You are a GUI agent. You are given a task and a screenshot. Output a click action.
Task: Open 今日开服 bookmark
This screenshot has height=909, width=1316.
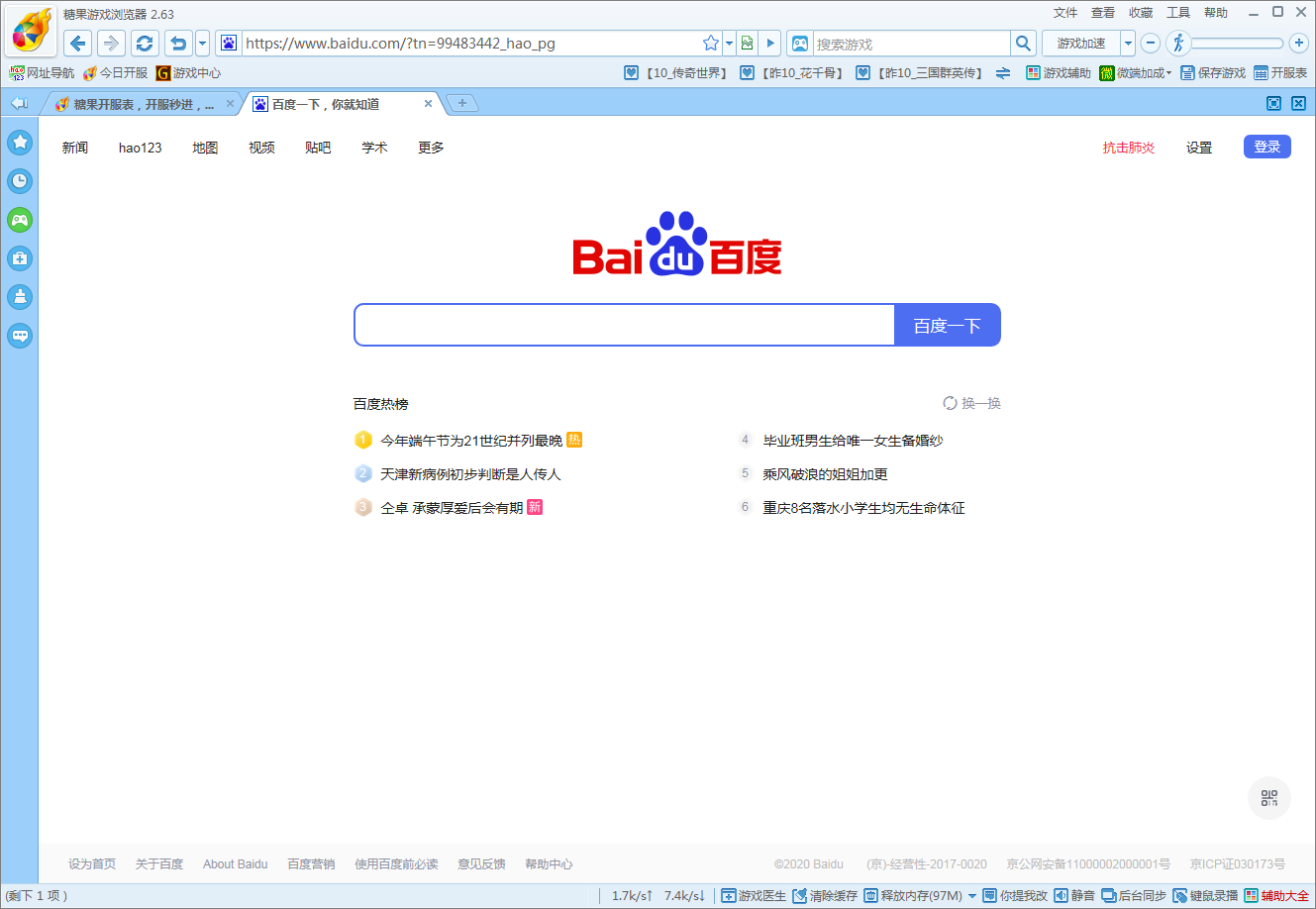pyautogui.click(x=115, y=73)
